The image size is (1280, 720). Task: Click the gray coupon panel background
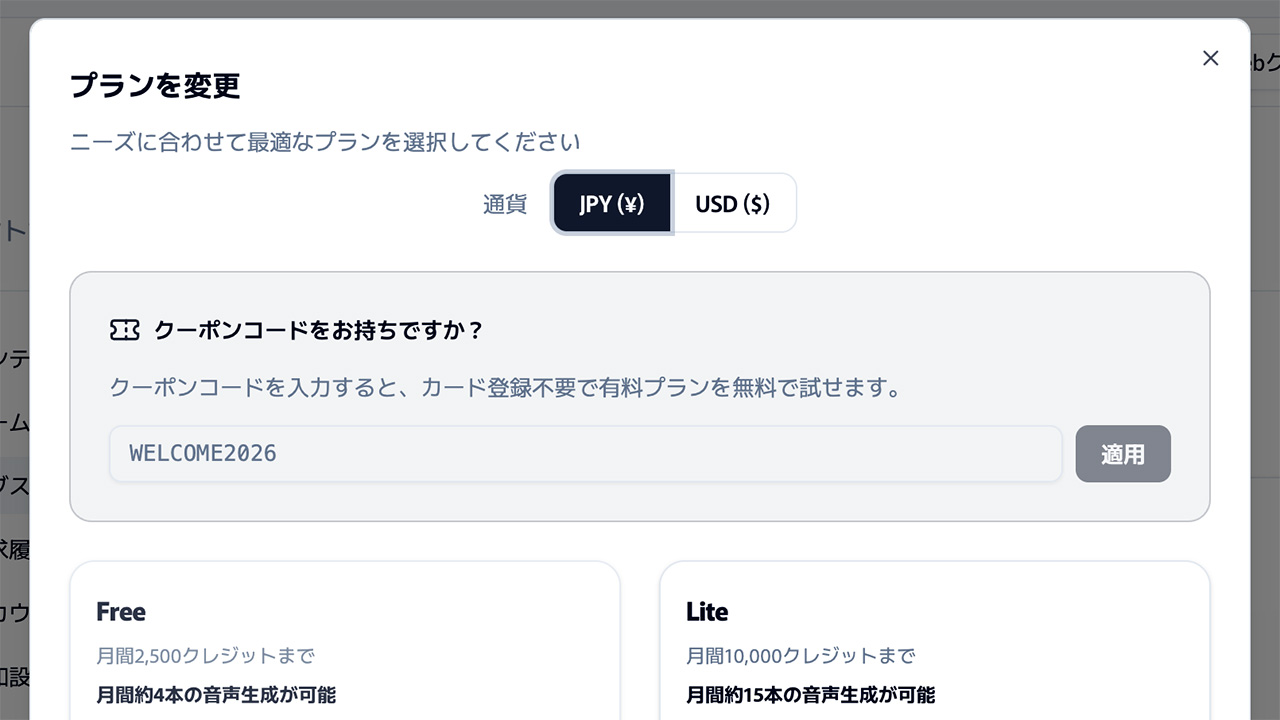coord(640,296)
